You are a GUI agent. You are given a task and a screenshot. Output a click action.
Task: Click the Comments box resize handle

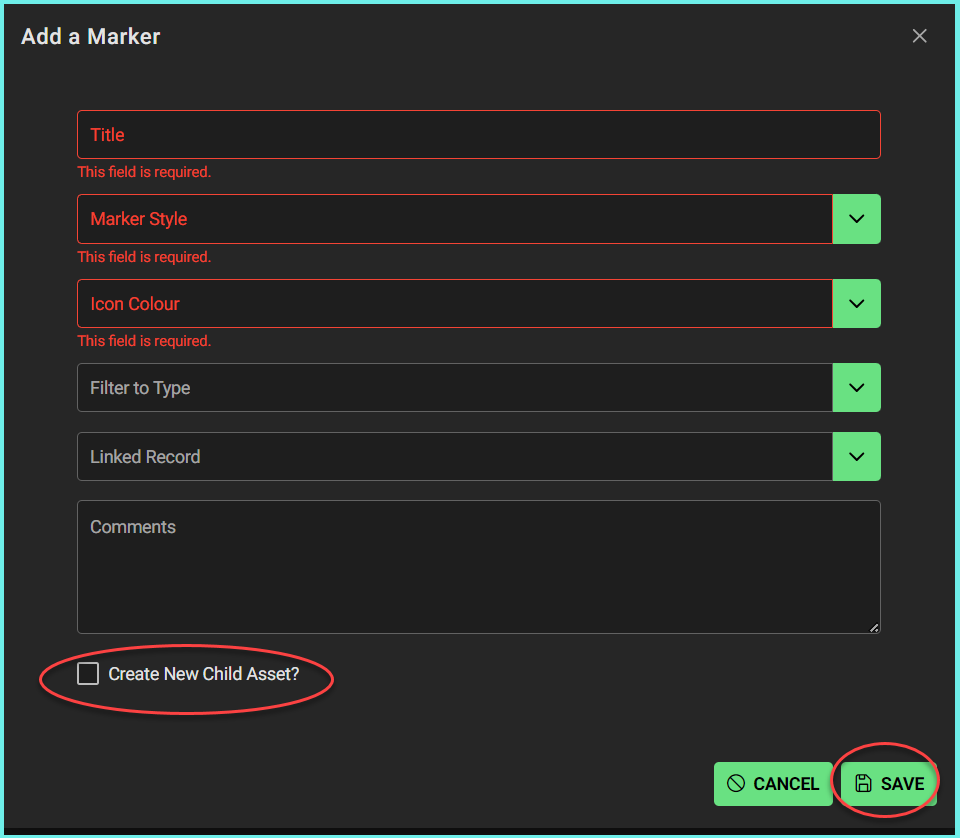[874, 627]
